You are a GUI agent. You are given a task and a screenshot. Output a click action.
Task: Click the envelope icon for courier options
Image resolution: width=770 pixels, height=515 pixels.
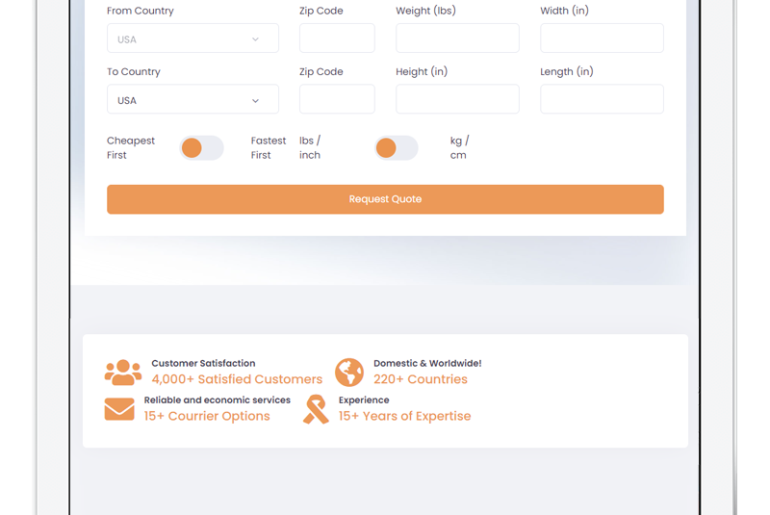pos(119,409)
